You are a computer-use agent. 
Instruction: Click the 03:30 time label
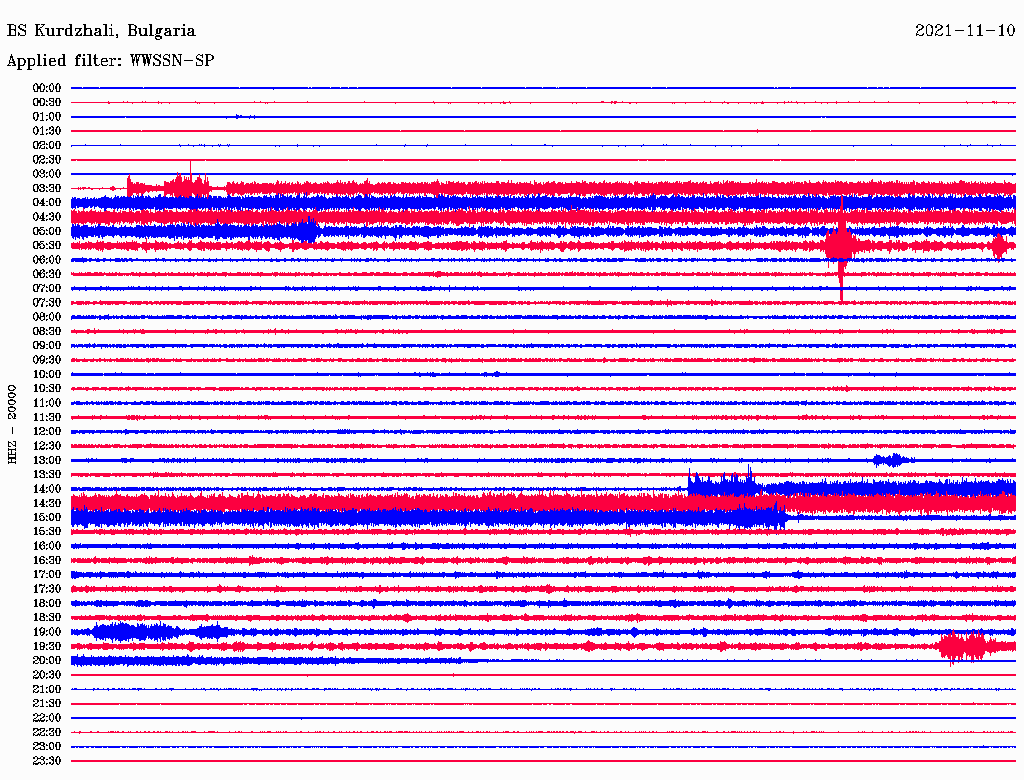tap(47, 188)
